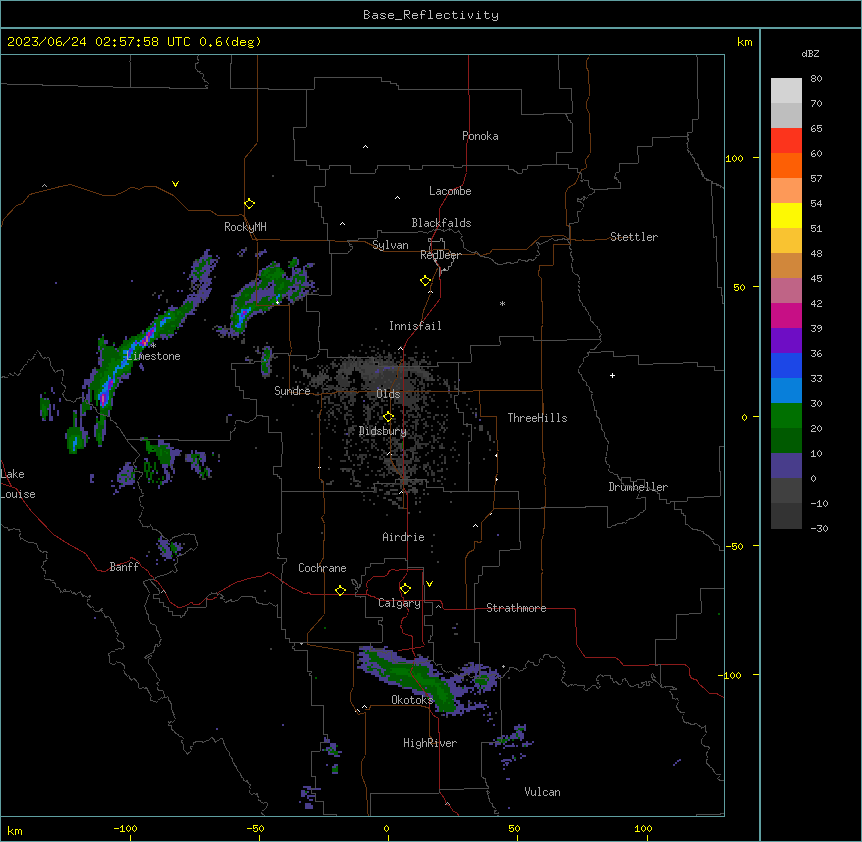Click the Olds city label
The image size is (862, 842).
point(388,394)
